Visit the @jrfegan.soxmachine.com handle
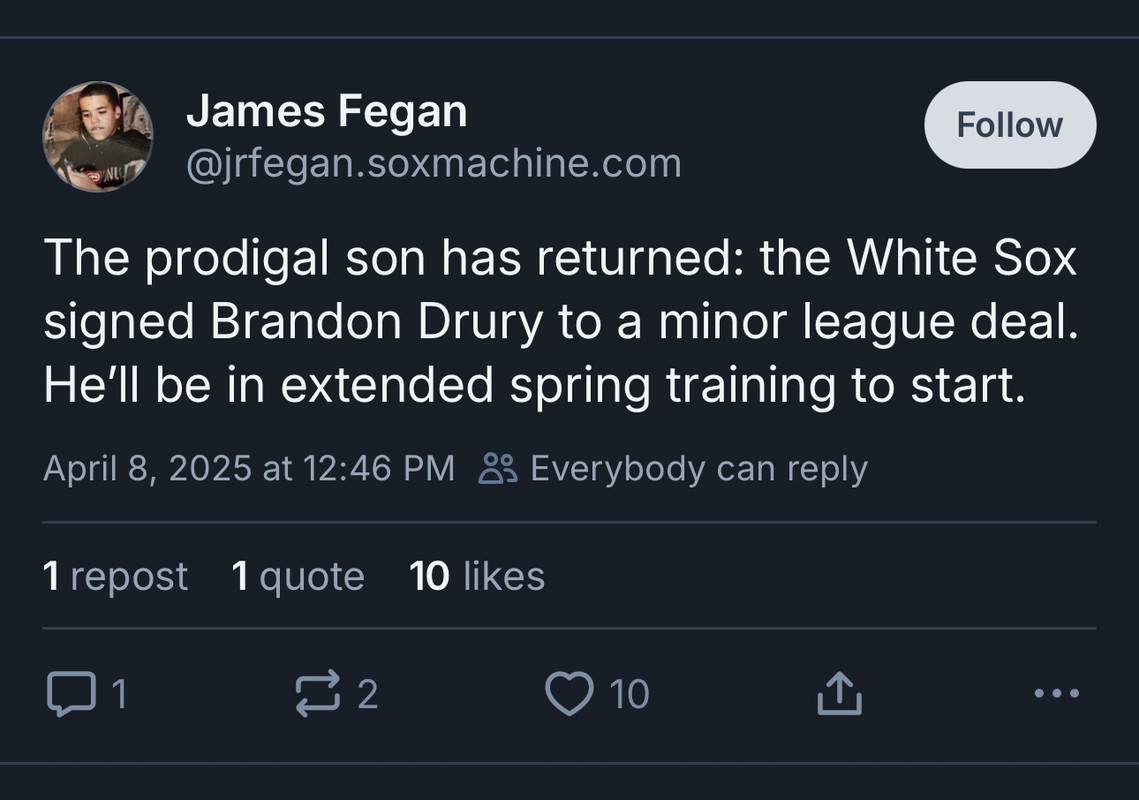This screenshot has width=1139, height=800. [x=433, y=163]
